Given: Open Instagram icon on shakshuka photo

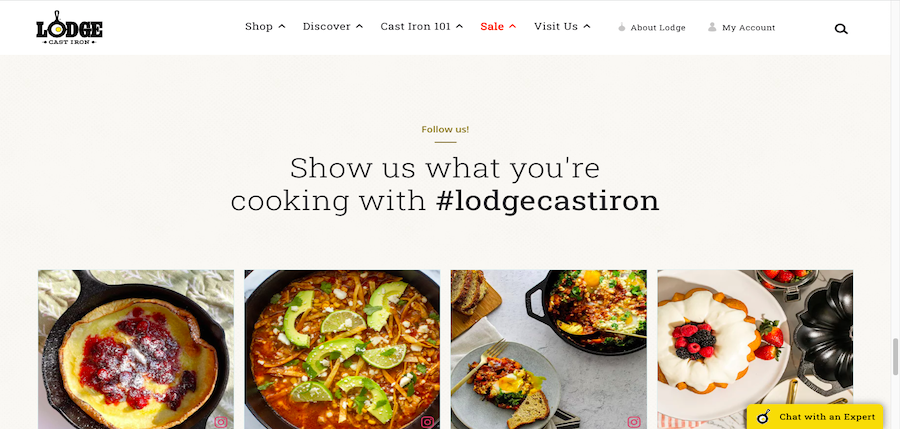Looking at the screenshot, I should [x=634, y=422].
